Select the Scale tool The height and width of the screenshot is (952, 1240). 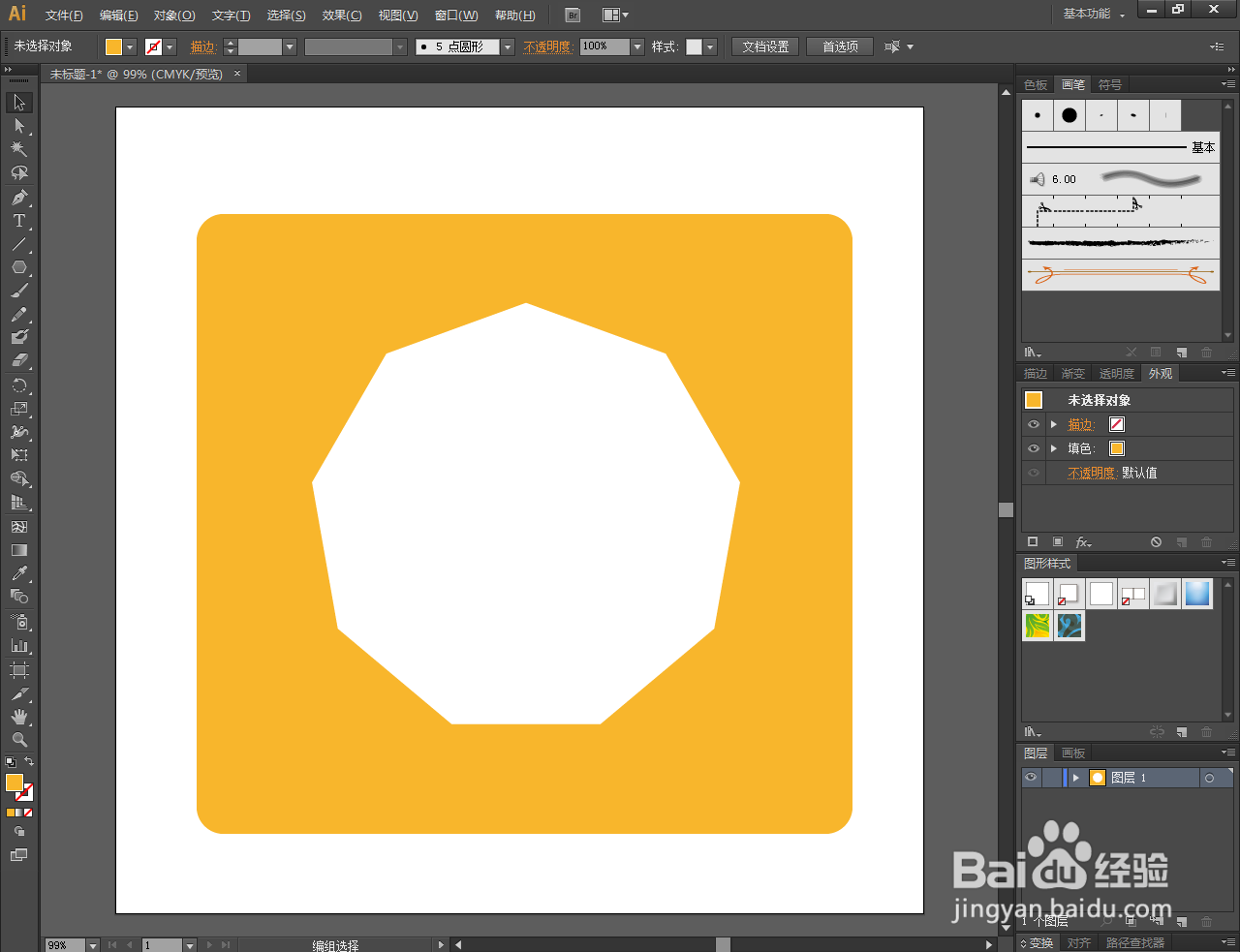19,408
